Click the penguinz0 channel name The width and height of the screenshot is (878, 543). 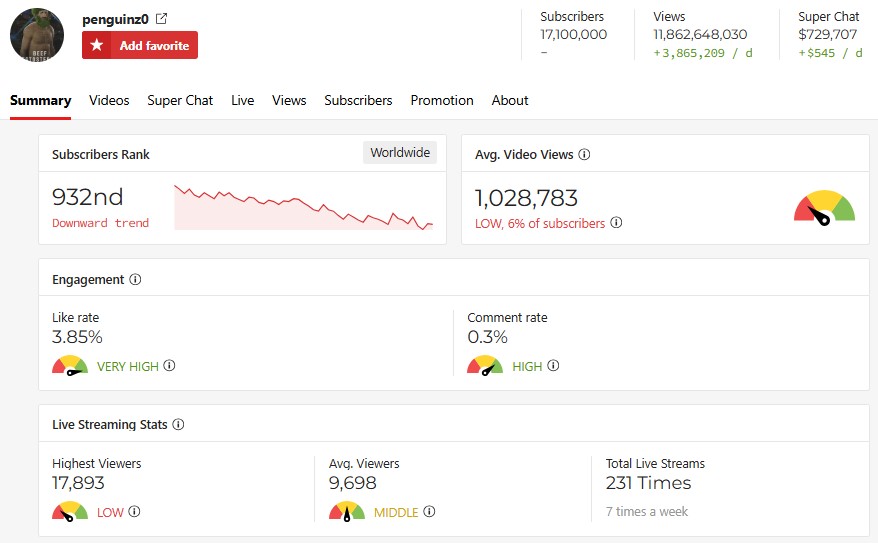coord(115,19)
